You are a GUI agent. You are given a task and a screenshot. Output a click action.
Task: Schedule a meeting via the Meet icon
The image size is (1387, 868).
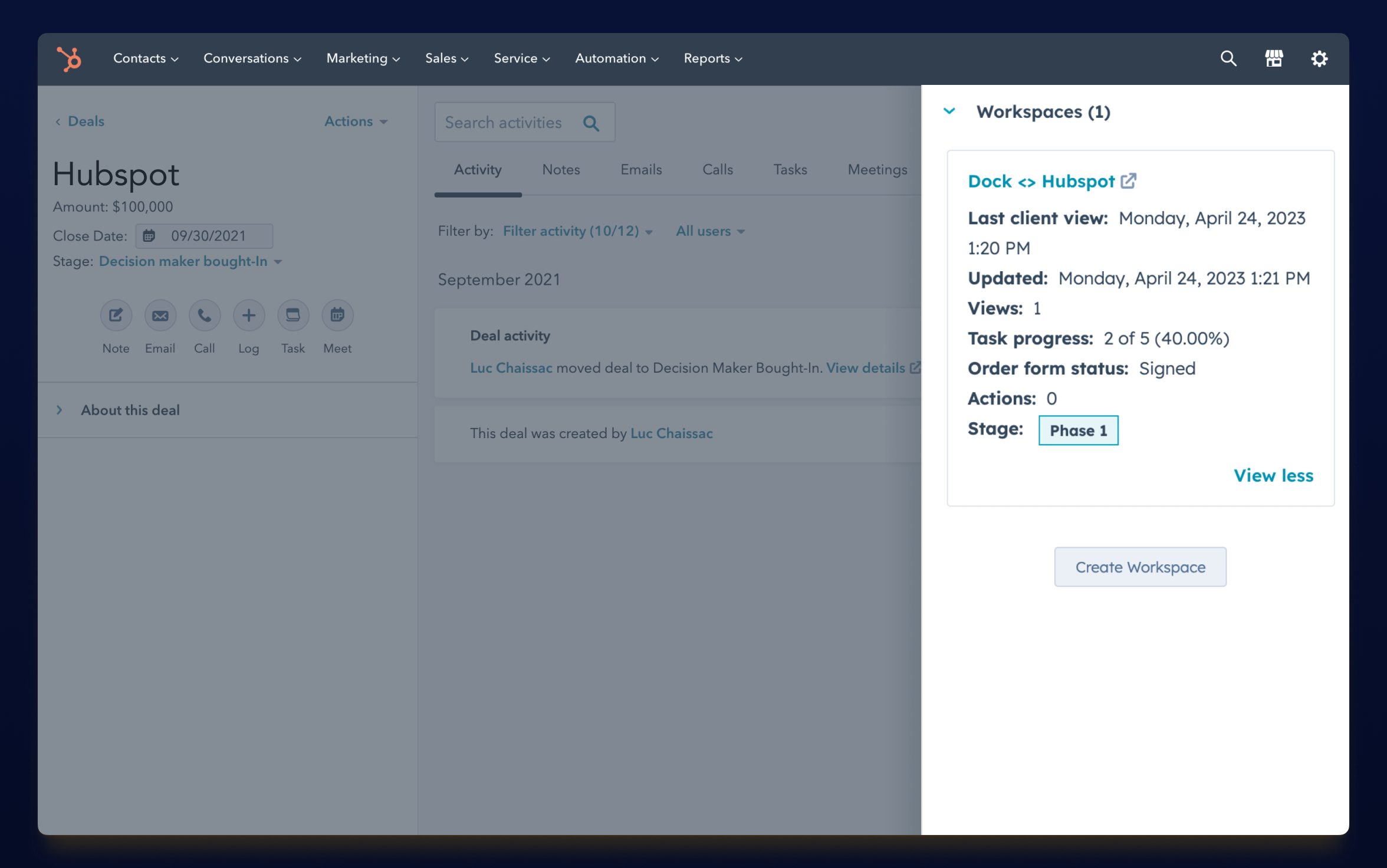337,315
